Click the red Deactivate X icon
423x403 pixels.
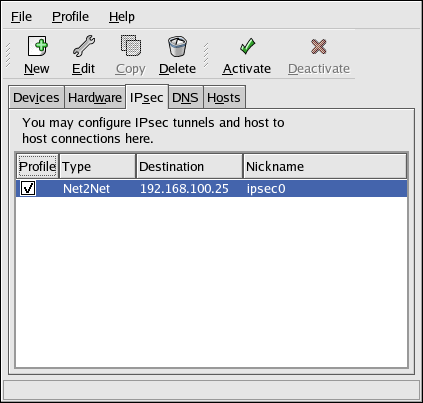[x=319, y=46]
